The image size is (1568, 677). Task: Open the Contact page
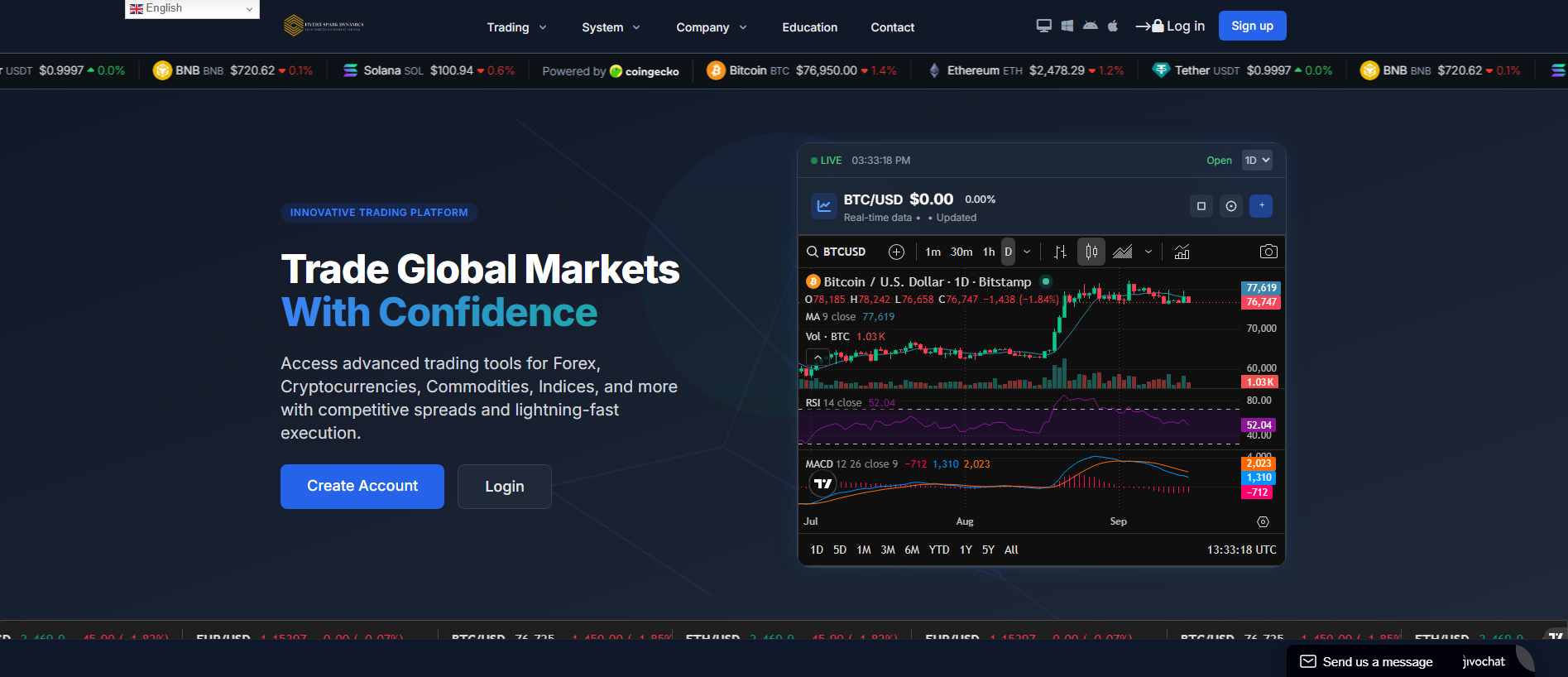(893, 27)
